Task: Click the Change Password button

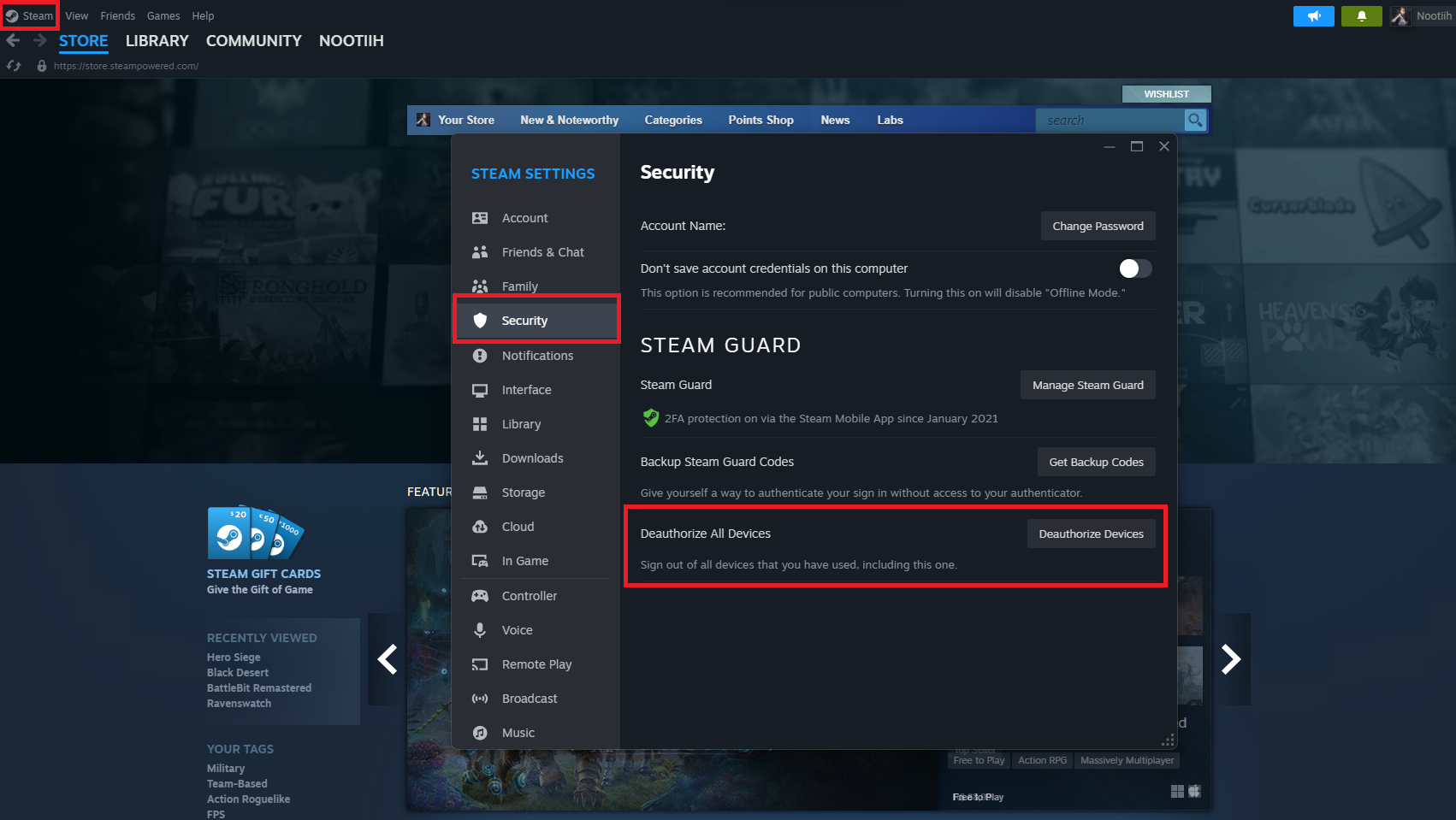Action: coord(1098,226)
